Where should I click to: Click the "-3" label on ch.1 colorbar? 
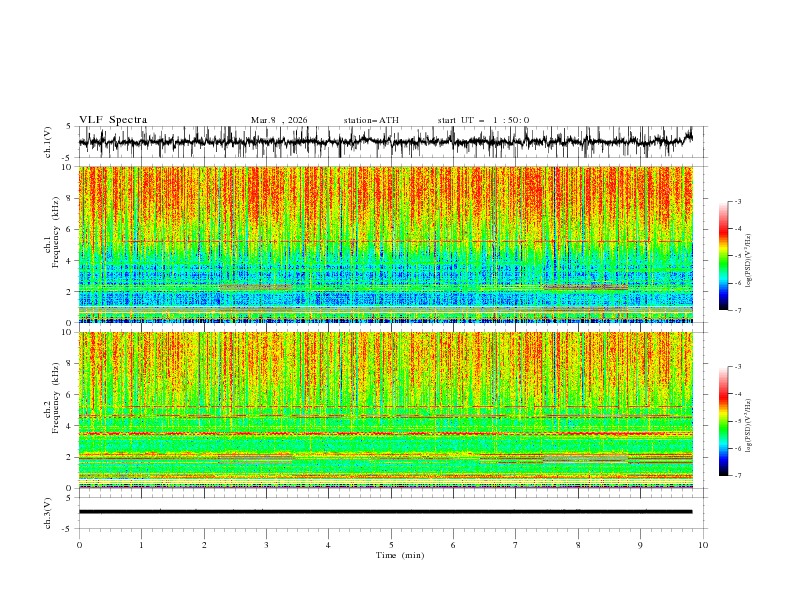click(x=738, y=201)
